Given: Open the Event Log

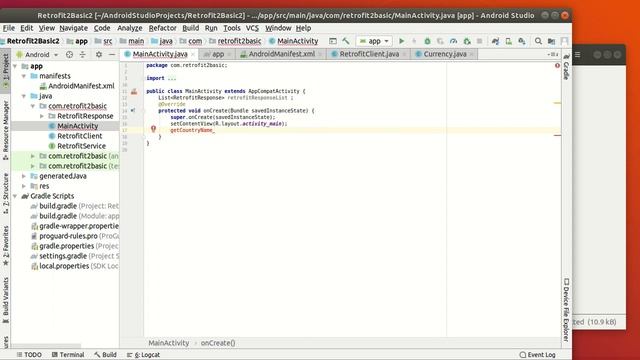Looking at the screenshot, I should (537, 355).
